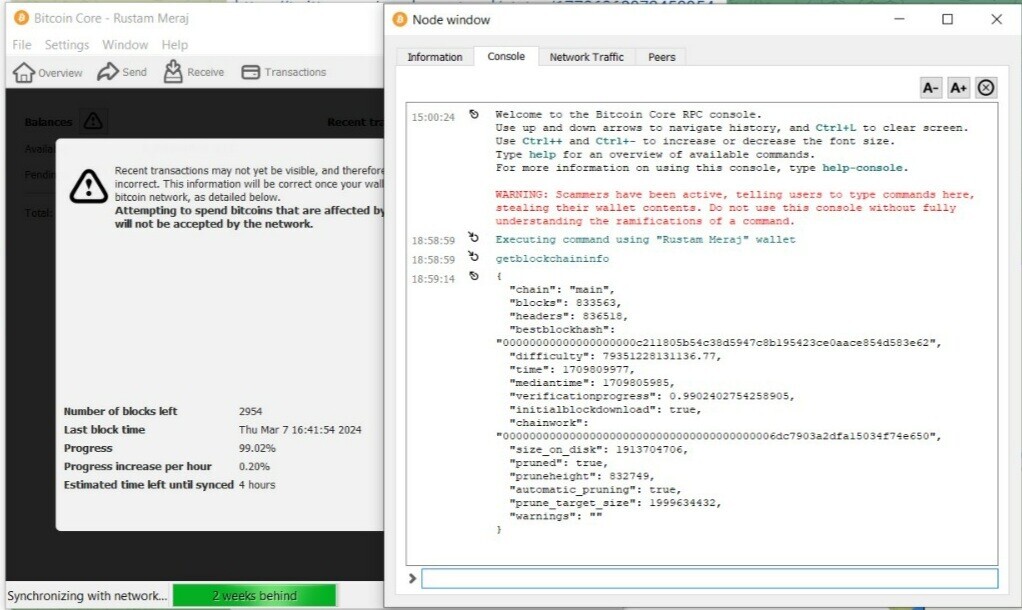Viewport: 1022px width, 610px height.
Task: Open the Send page arrow icon
Action: [x=108, y=72]
